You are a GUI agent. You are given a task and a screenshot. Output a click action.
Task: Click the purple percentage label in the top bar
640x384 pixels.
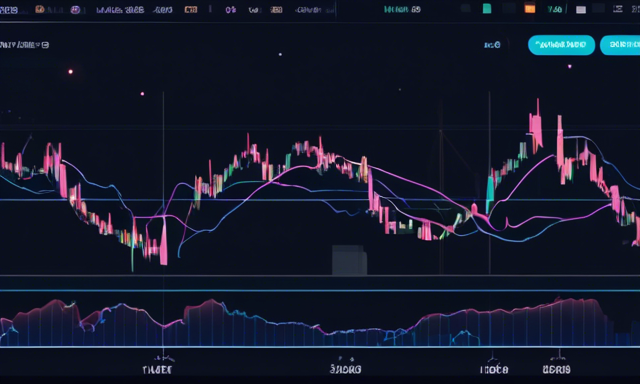231,9
